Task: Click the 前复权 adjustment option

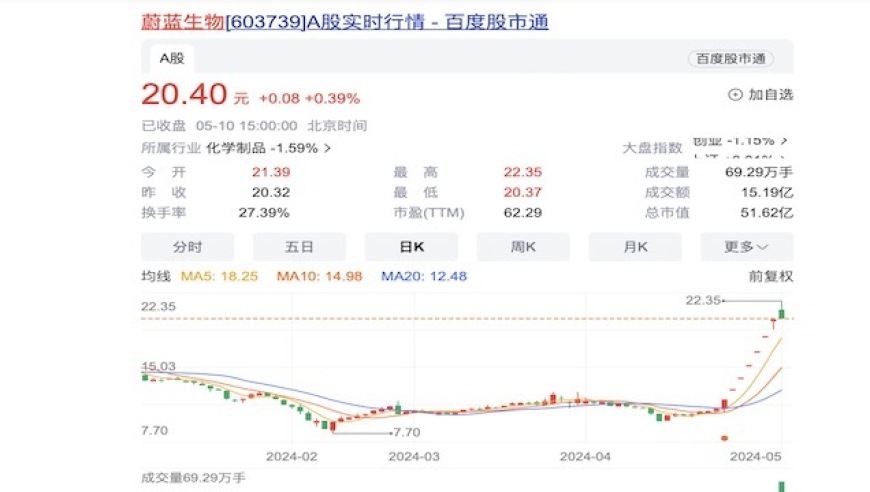Action: (x=771, y=276)
